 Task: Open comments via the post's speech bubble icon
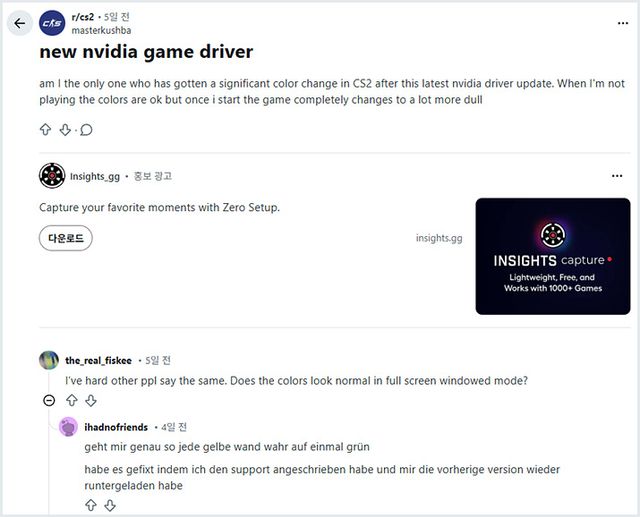pos(86,130)
